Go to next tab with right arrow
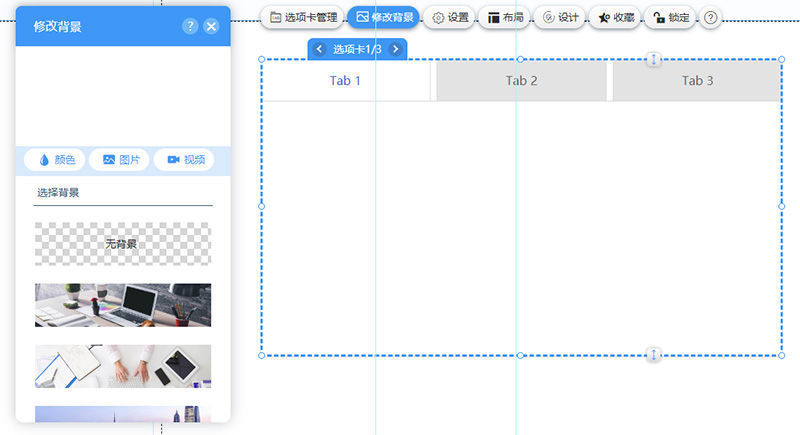Screen dimensions: 800x435 click(395, 49)
